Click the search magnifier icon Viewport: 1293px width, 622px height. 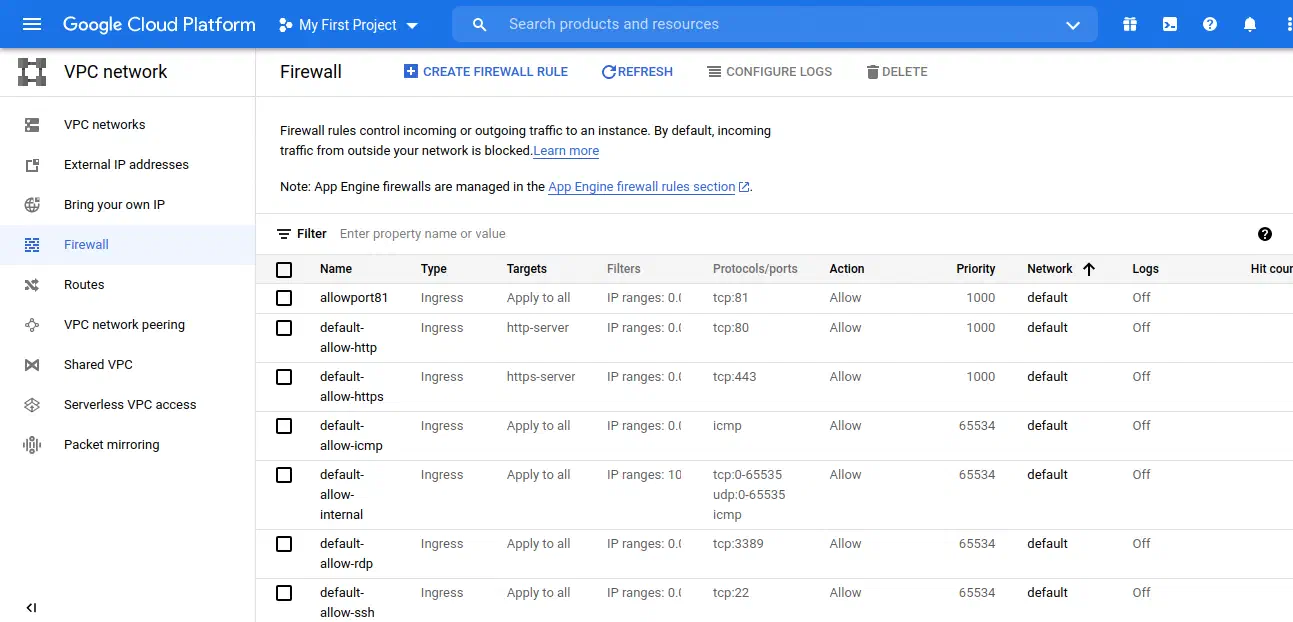pyautogui.click(x=479, y=24)
